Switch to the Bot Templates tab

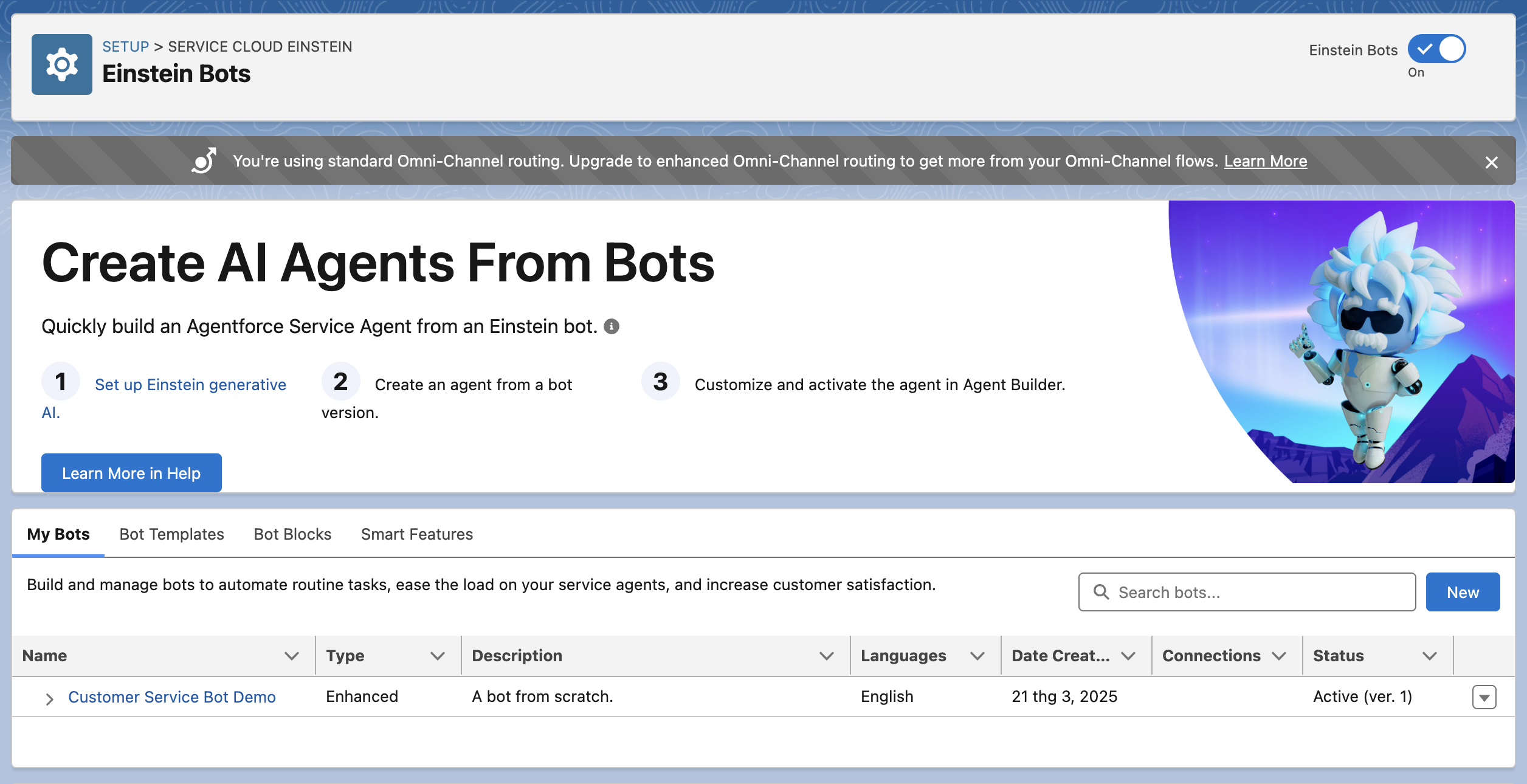click(x=171, y=534)
